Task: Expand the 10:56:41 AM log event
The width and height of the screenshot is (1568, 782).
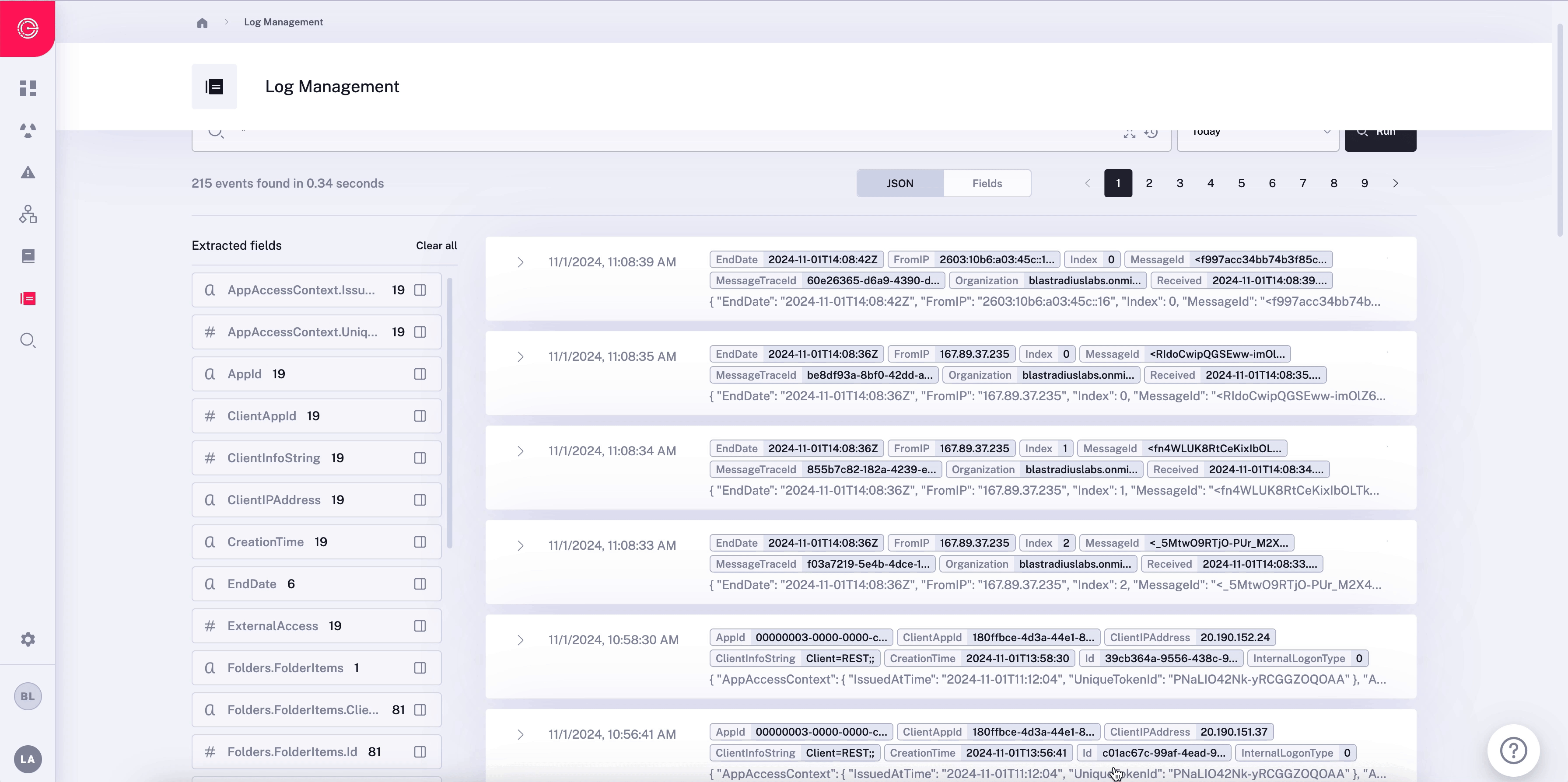Action: pyautogui.click(x=521, y=734)
